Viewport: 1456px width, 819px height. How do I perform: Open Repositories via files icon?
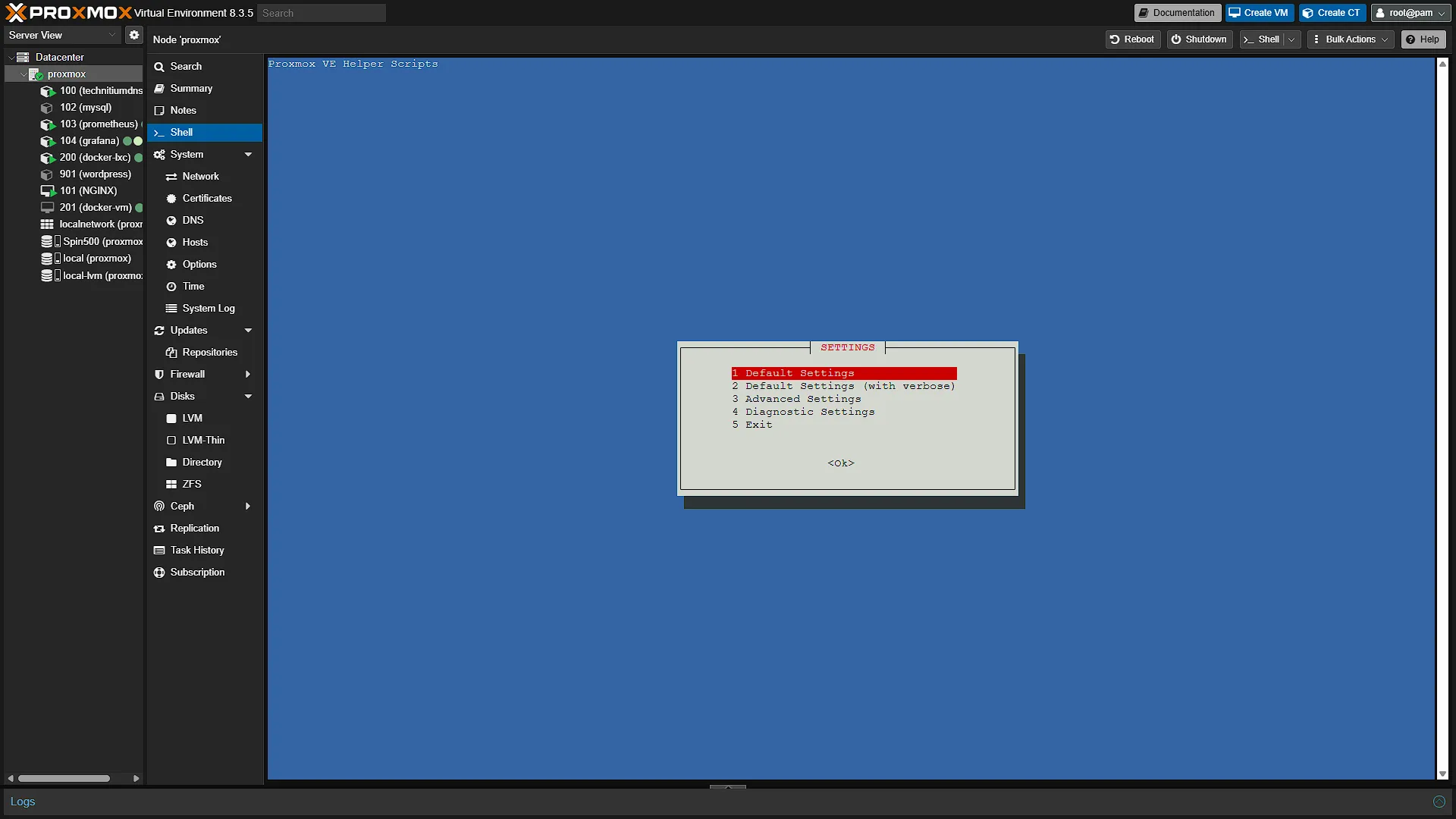click(x=171, y=353)
